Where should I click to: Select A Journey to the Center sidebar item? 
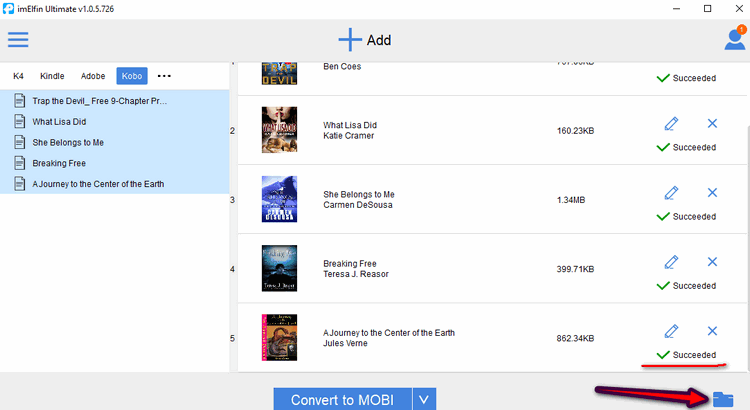point(115,184)
